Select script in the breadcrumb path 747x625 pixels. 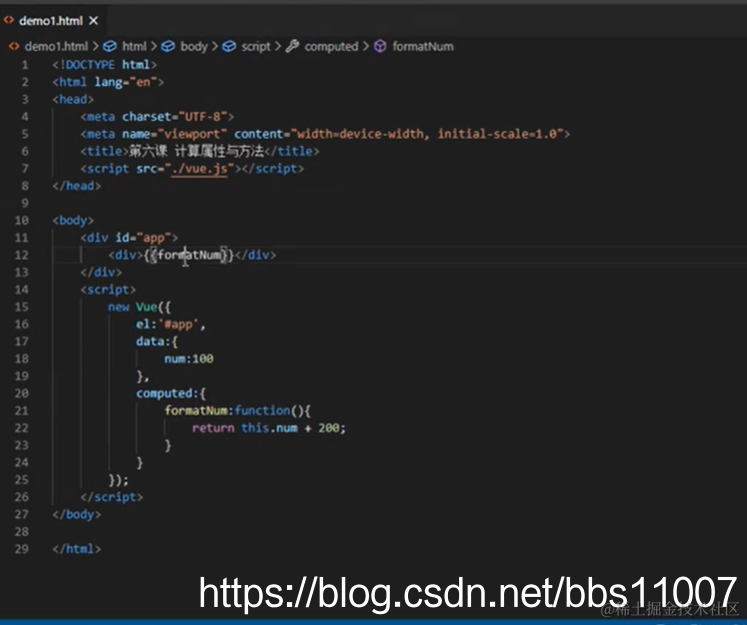(x=256, y=47)
